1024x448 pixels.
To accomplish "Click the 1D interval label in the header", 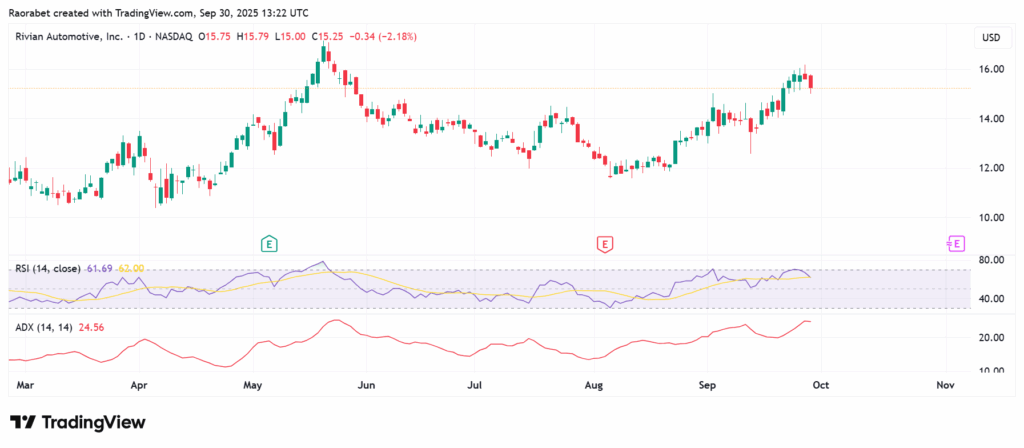I will coord(138,37).
